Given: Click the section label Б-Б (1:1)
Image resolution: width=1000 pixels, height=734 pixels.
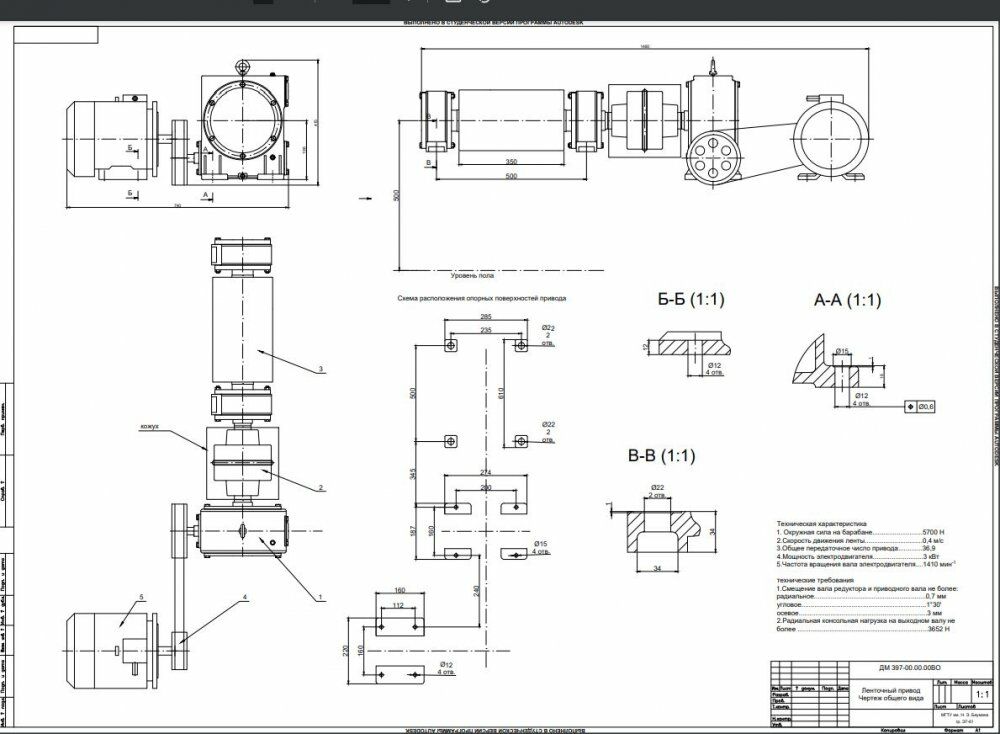Looking at the screenshot, I should coord(691,299).
